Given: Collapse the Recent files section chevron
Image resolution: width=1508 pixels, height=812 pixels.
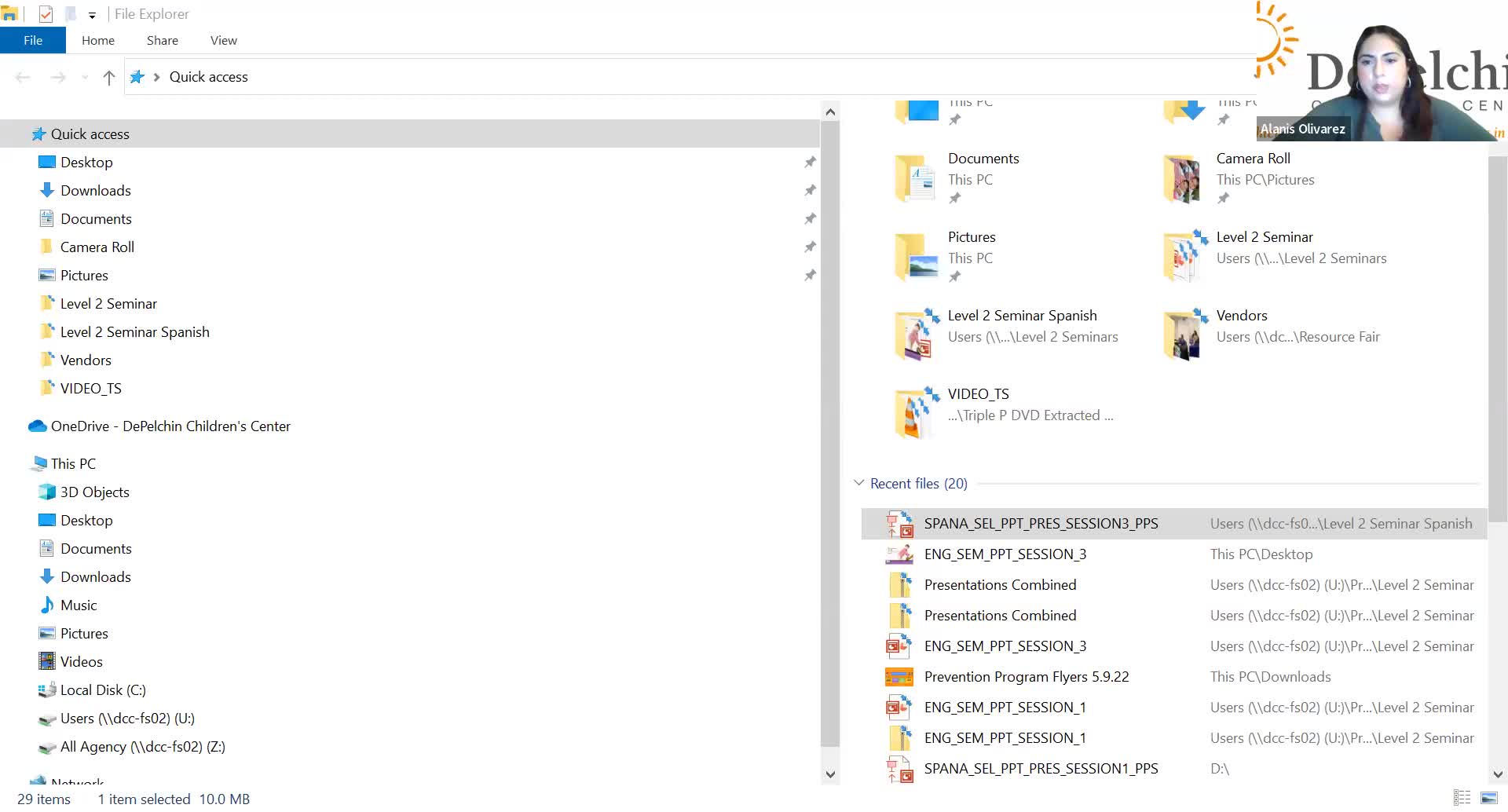Looking at the screenshot, I should (x=859, y=483).
